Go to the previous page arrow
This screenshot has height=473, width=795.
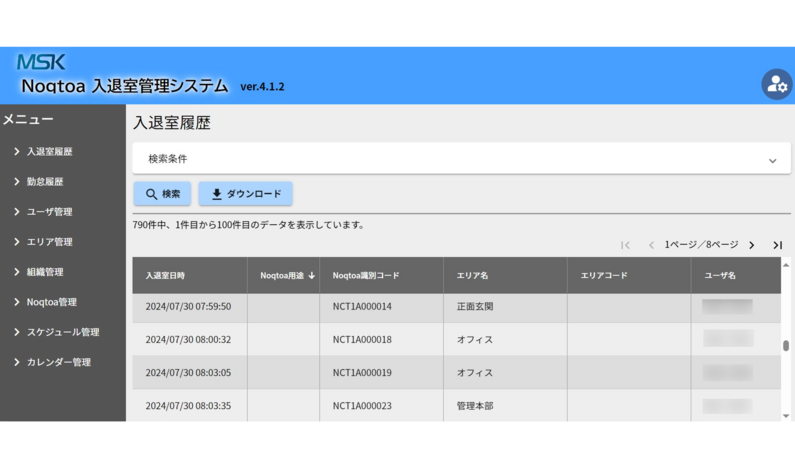pos(651,245)
